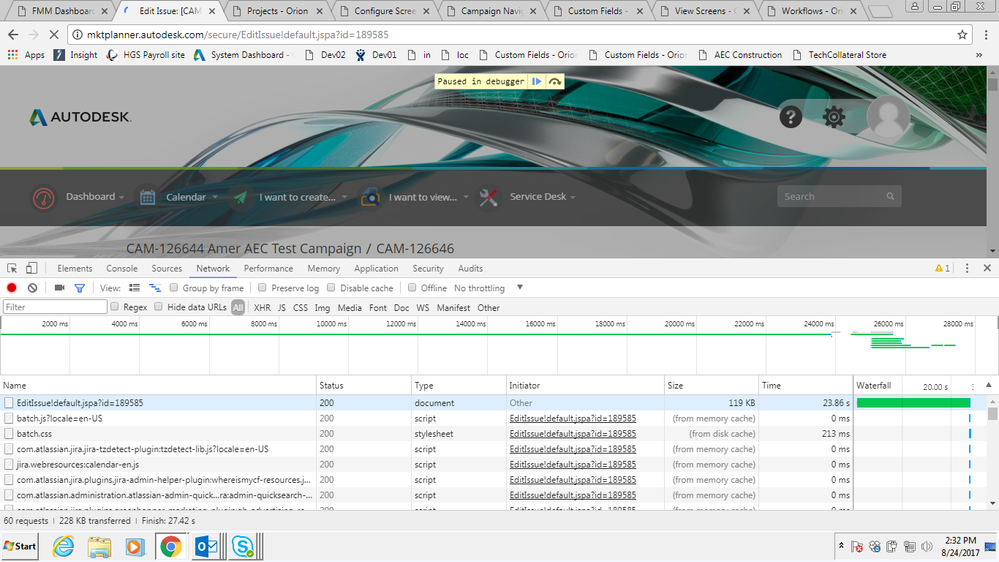Toggle the device toolbar icon
This screenshot has width=999, height=562.
tap(31, 268)
